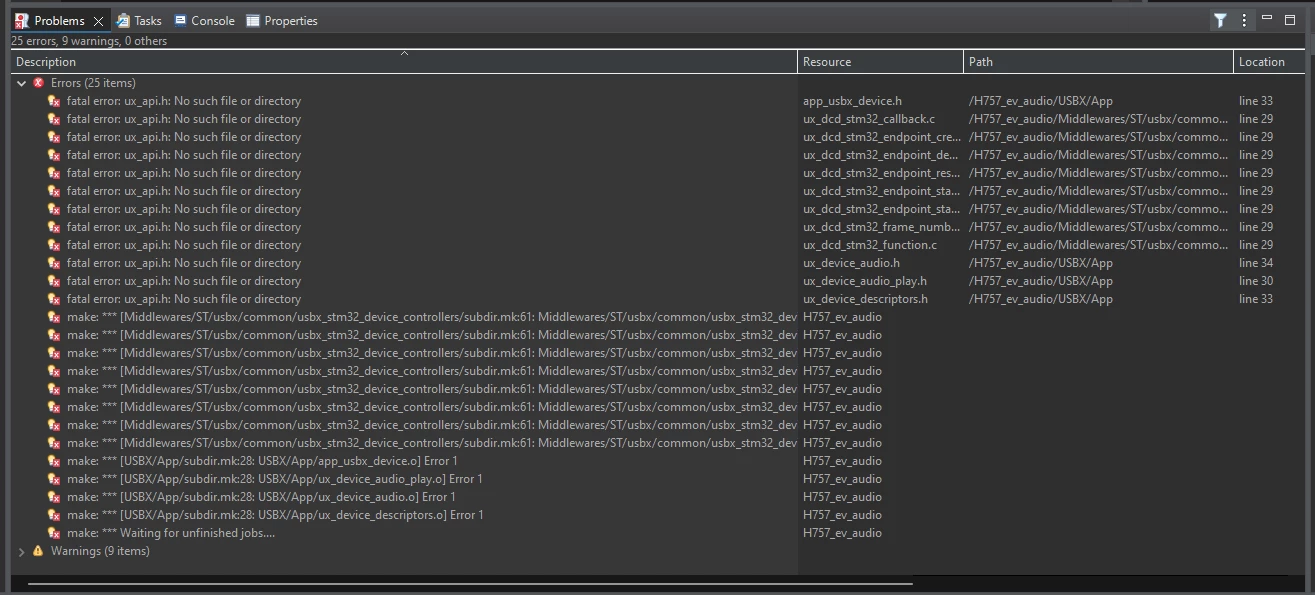Maximize the Problems view panel
Image resolution: width=1315 pixels, height=595 pixels.
1290,19
